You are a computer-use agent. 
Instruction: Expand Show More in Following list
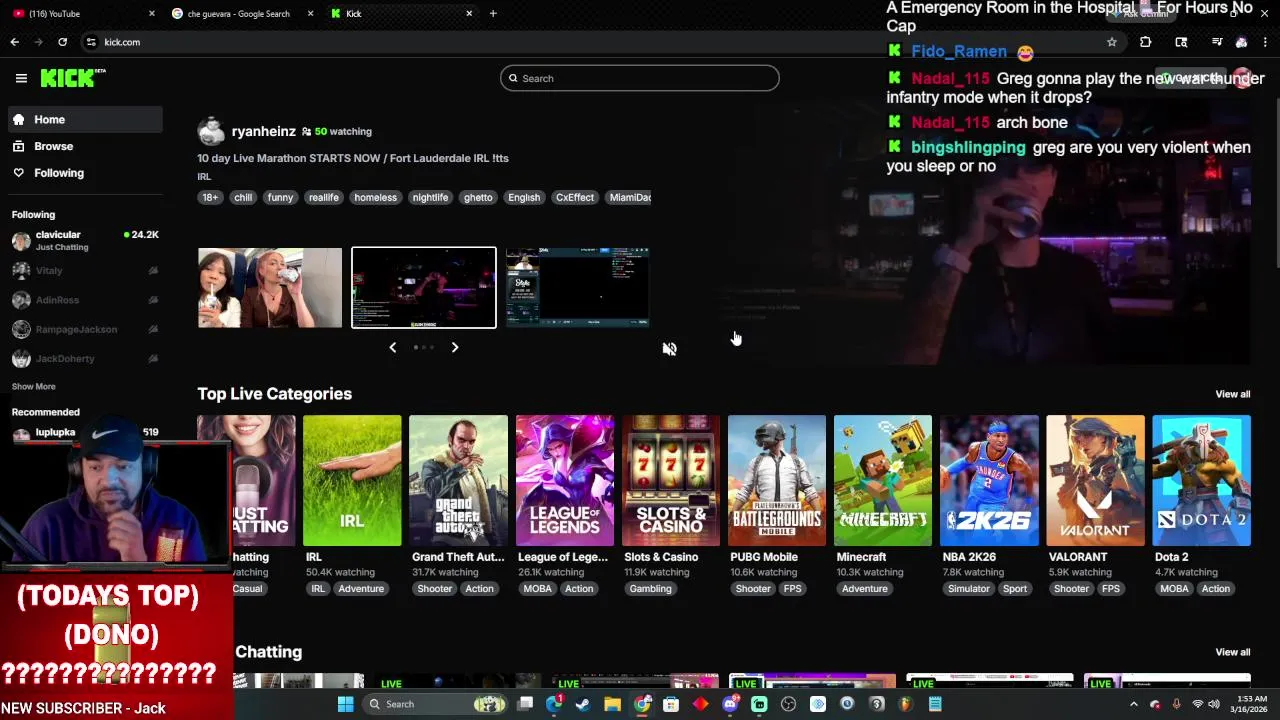tap(34, 386)
